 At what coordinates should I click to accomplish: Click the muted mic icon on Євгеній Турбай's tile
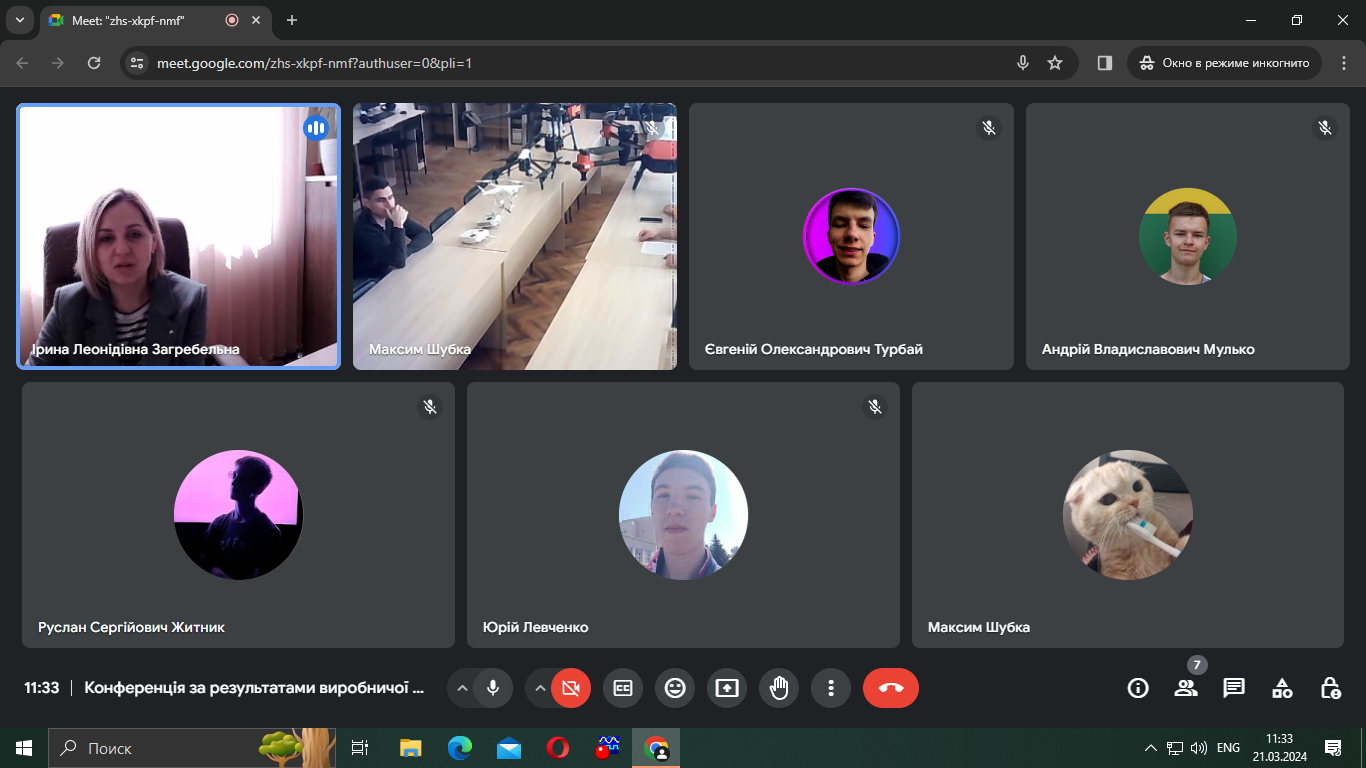[988, 128]
